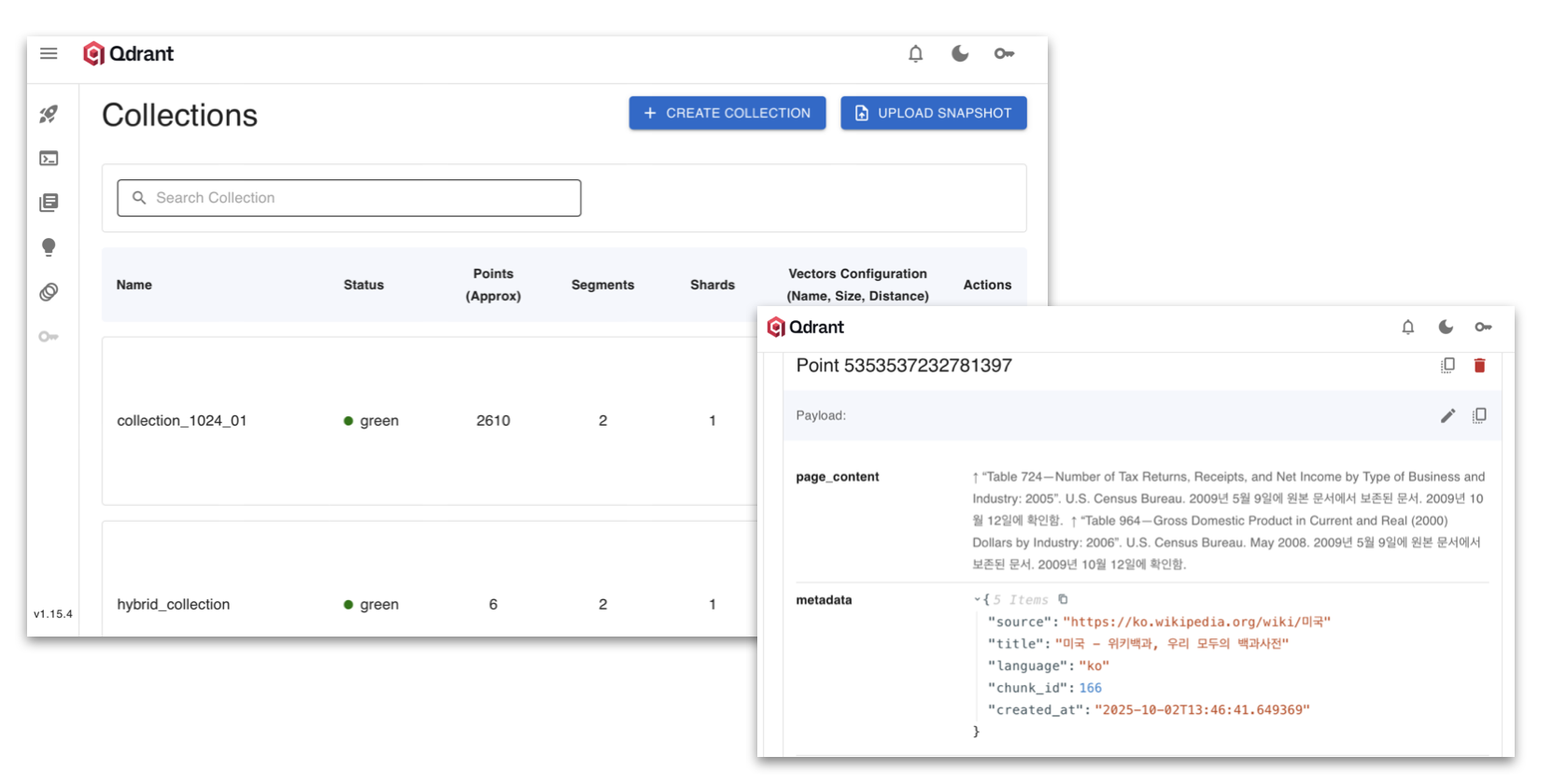Select Collections list icon in left sidebar
This screenshot has width=1552, height=784.
pos(49,203)
